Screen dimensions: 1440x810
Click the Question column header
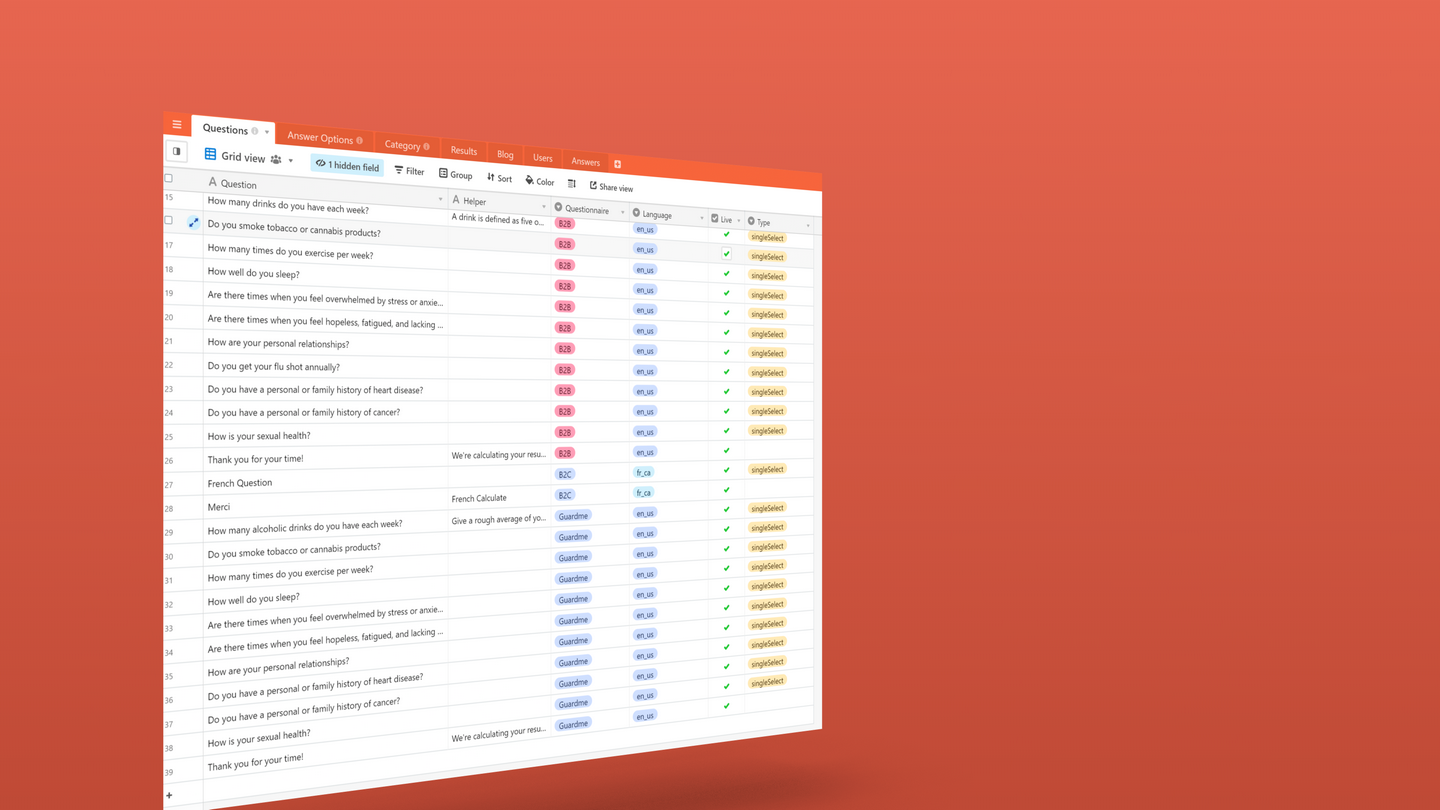click(x=325, y=191)
